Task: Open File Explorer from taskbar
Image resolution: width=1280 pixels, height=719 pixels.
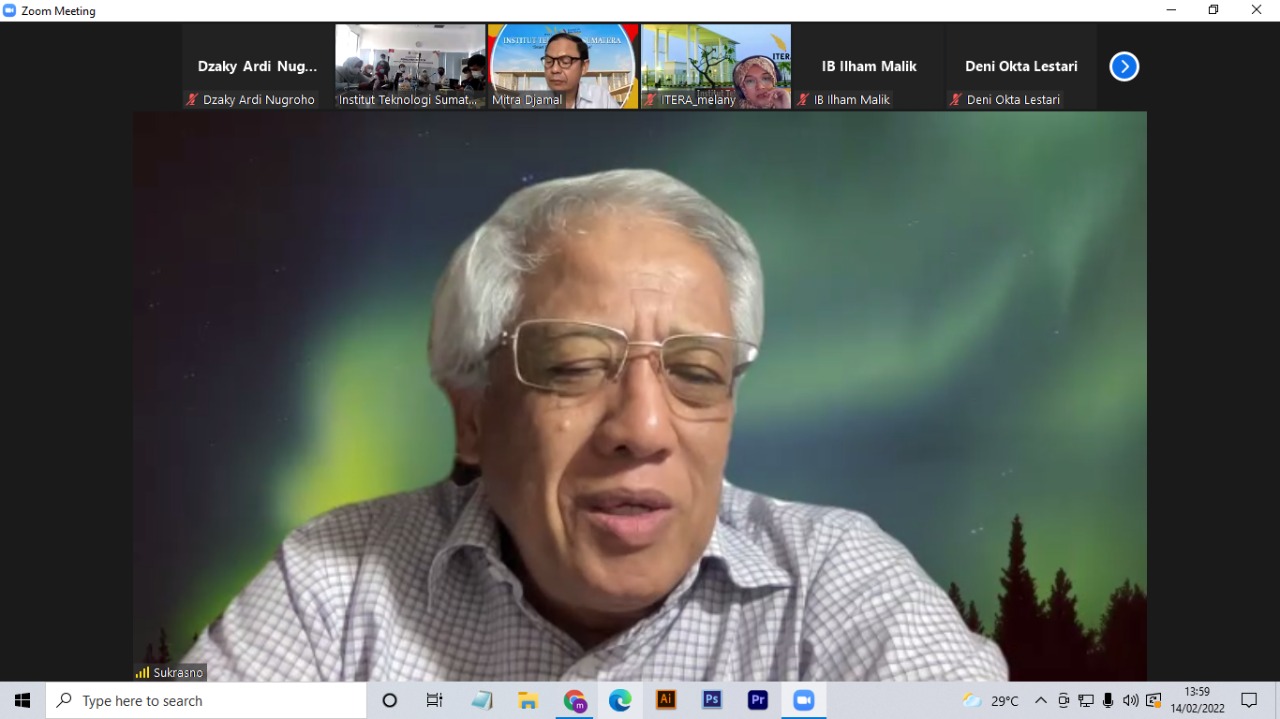Action: (x=528, y=701)
